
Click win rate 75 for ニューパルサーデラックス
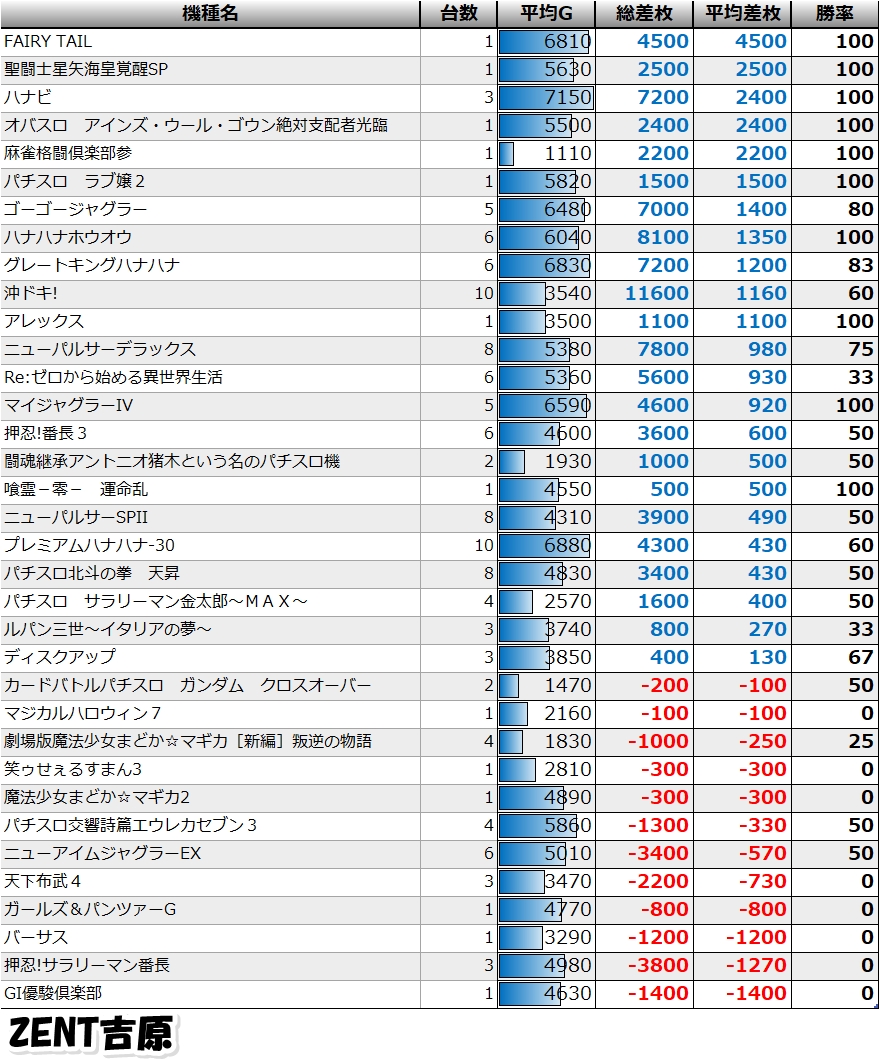[x=861, y=350]
